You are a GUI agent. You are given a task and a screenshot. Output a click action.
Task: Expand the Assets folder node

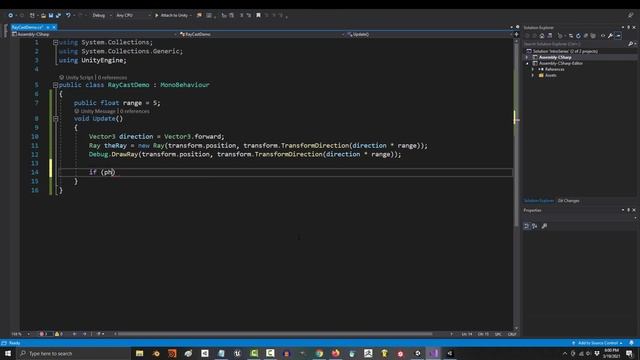pos(533,76)
